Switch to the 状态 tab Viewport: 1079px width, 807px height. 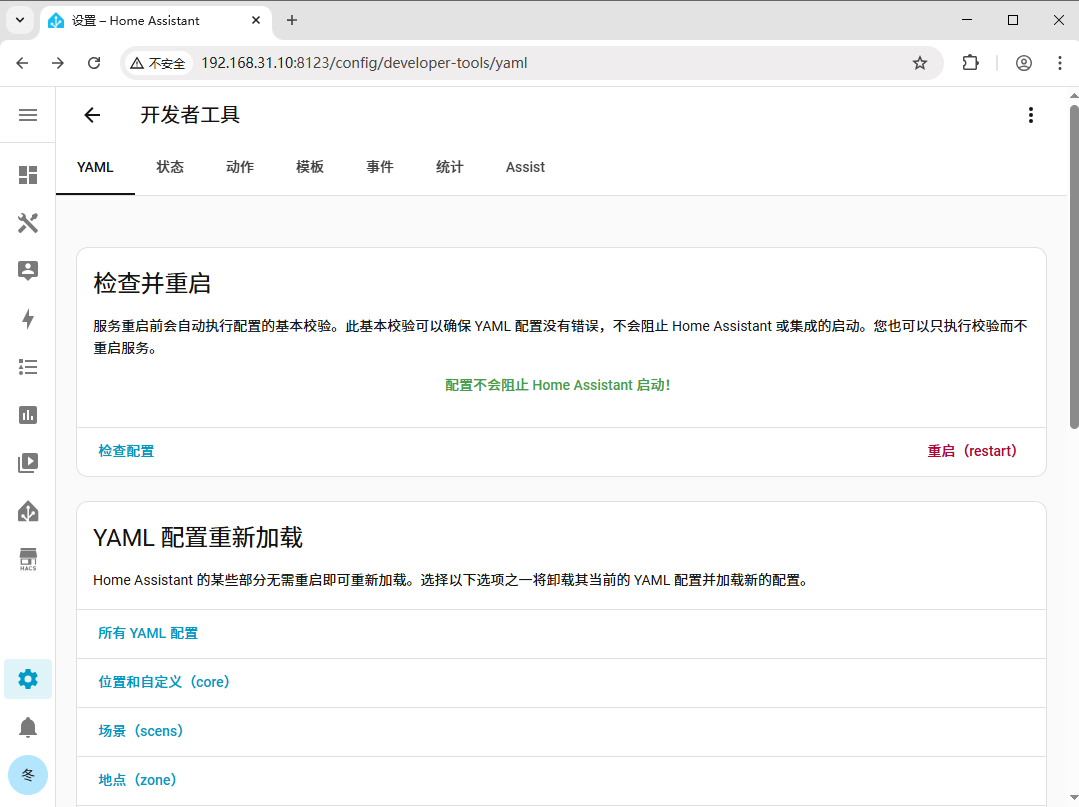170,167
